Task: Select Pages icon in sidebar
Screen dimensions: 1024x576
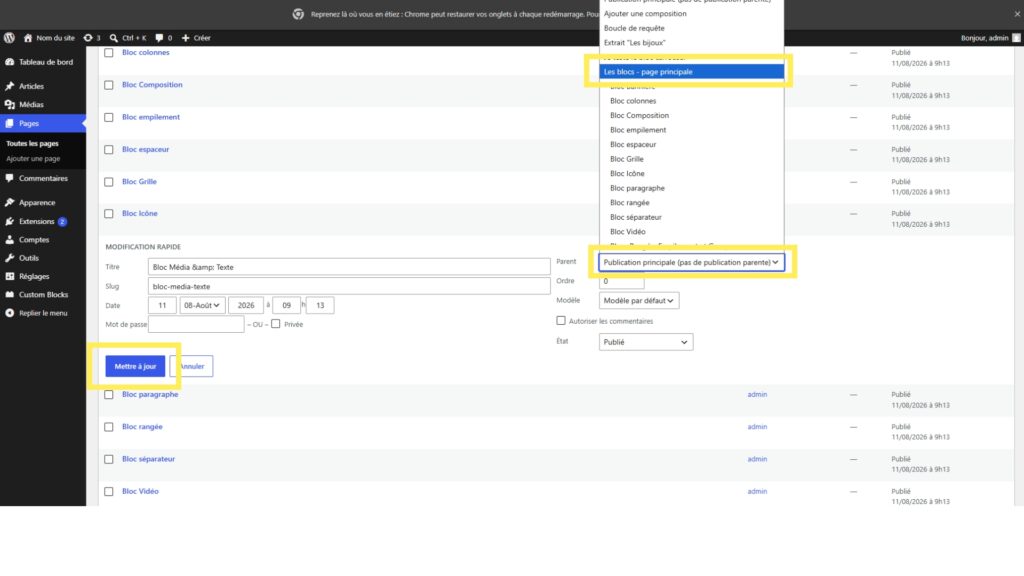Action: tap(10, 123)
